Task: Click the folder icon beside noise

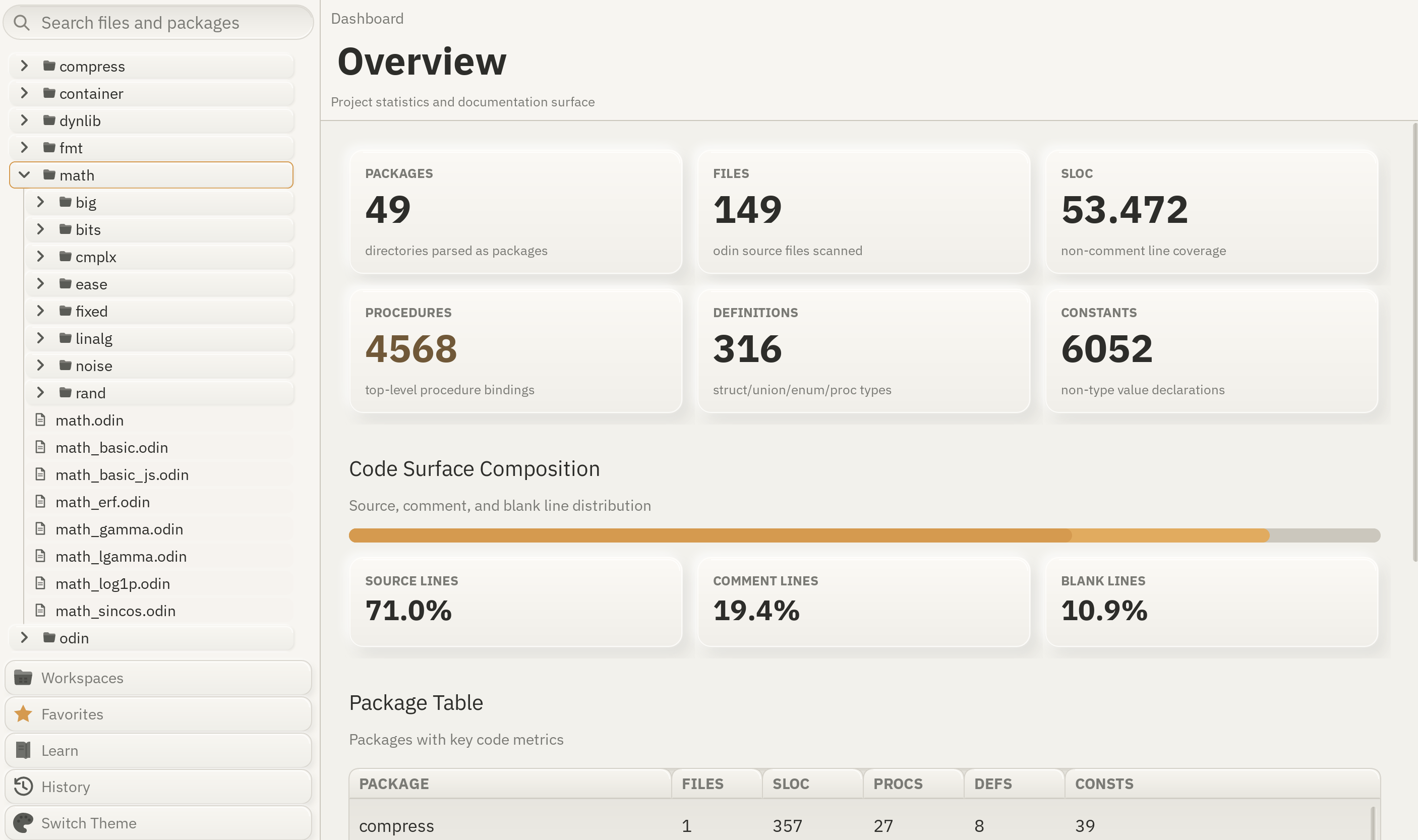Action: point(65,365)
